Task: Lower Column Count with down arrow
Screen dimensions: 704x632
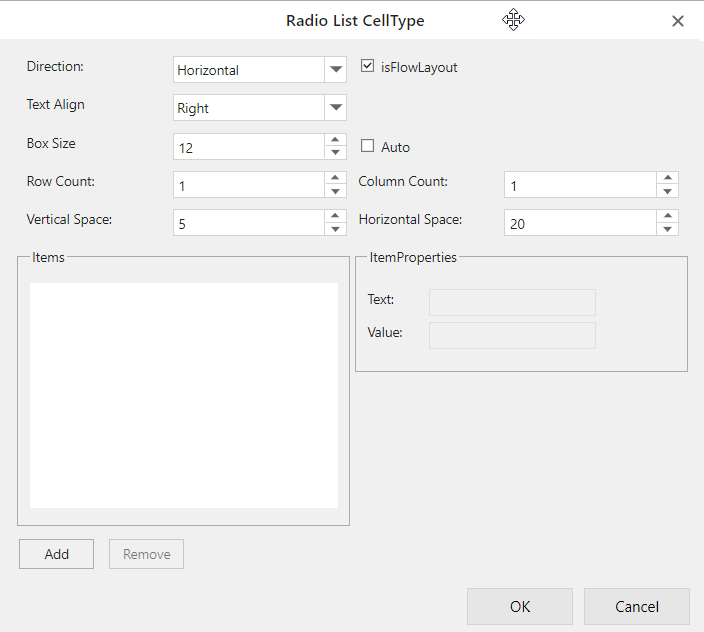Action: (x=667, y=191)
